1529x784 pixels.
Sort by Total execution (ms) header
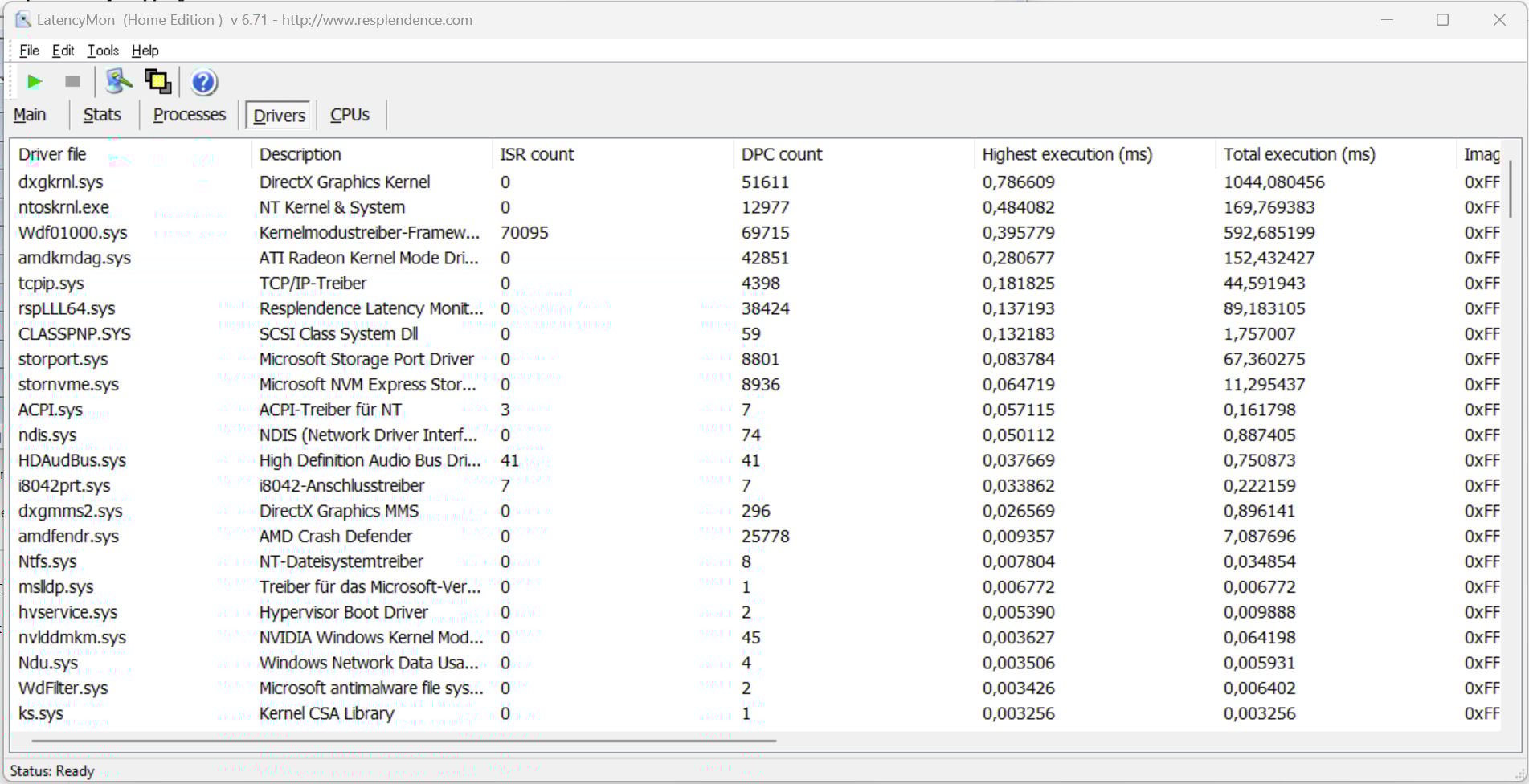point(1336,154)
